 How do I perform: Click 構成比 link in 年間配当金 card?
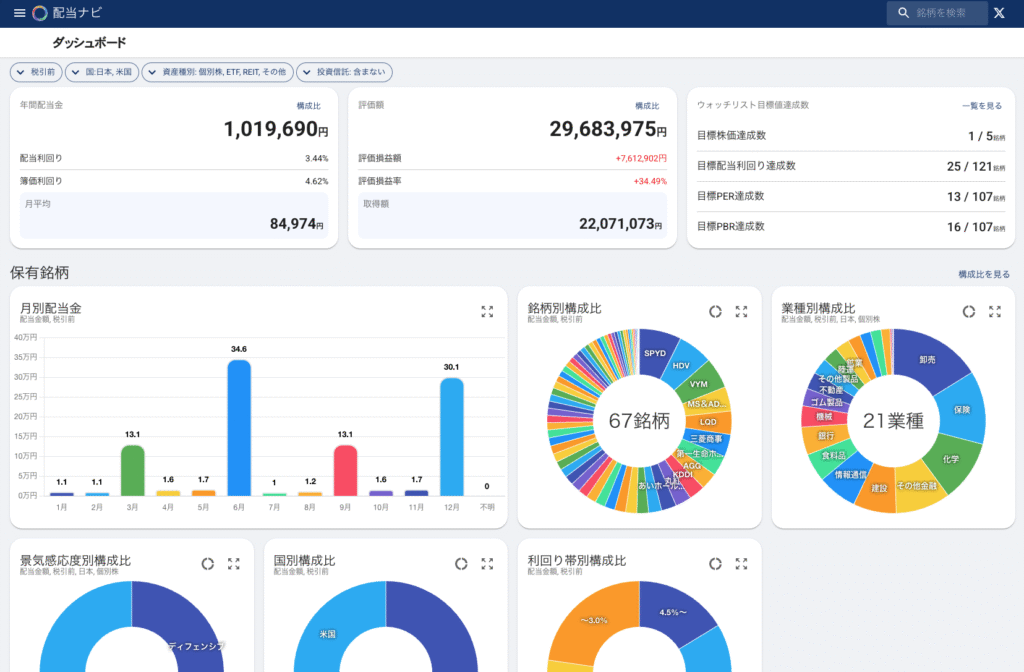pyautogui.click(x=308, y=106)
